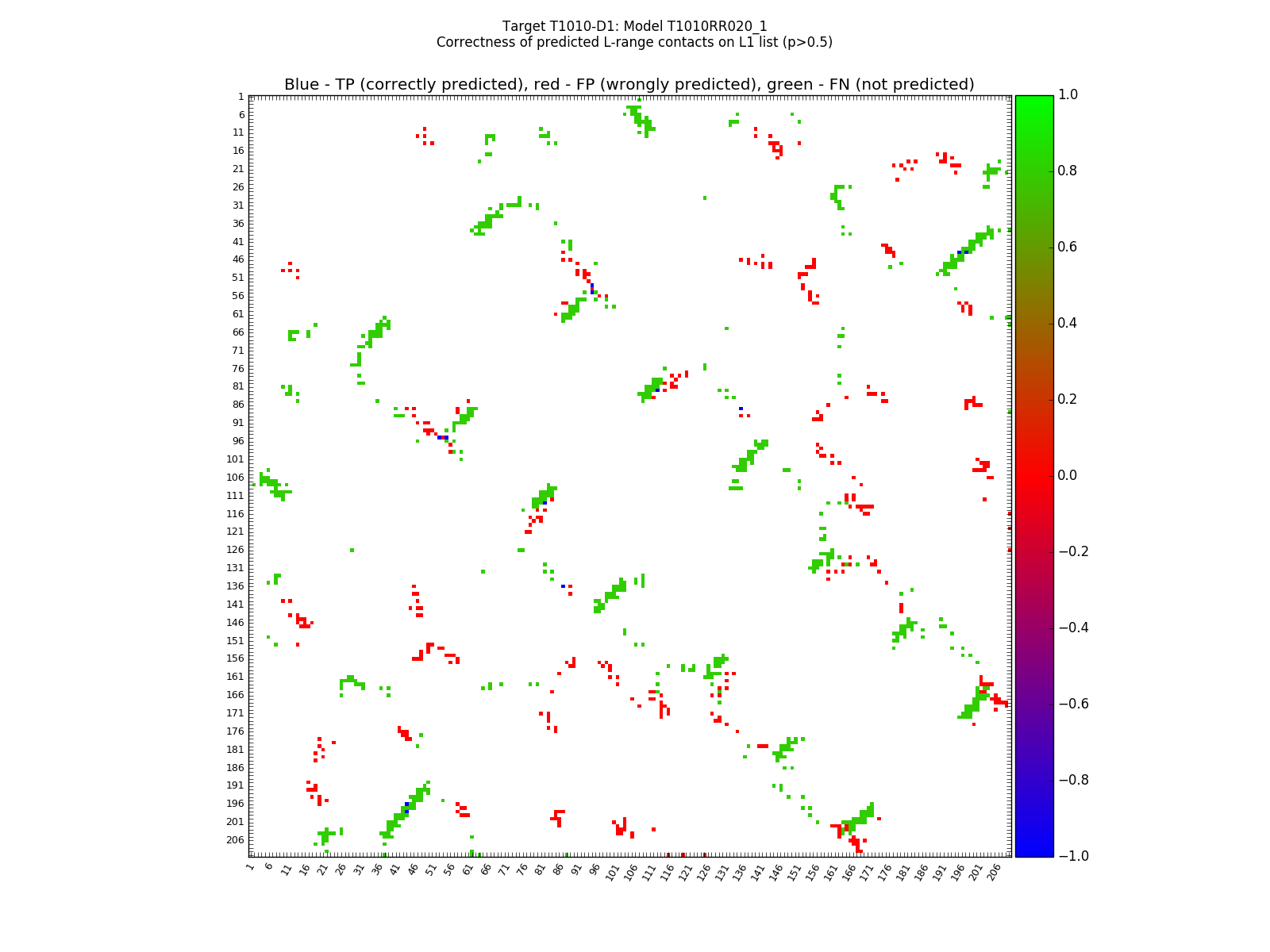Click the colorbar tick label 0.6
Viewport: 1270px width, 952px height.
tap(1069, 248)
